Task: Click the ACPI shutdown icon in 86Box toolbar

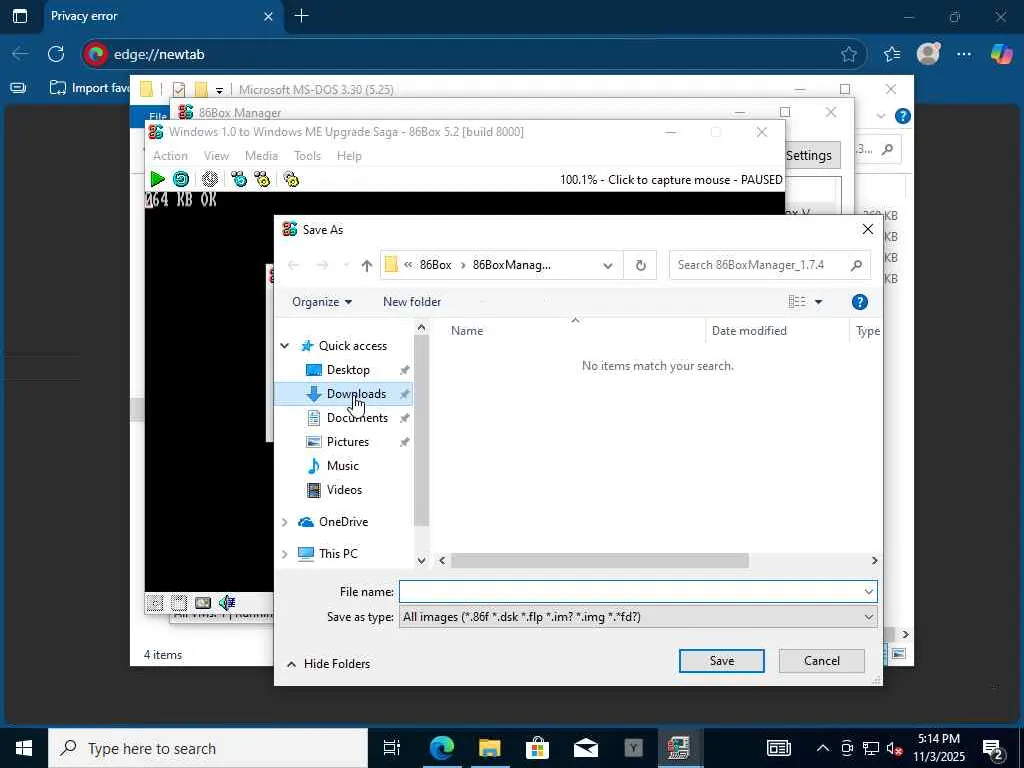Action: pos(210,179)
